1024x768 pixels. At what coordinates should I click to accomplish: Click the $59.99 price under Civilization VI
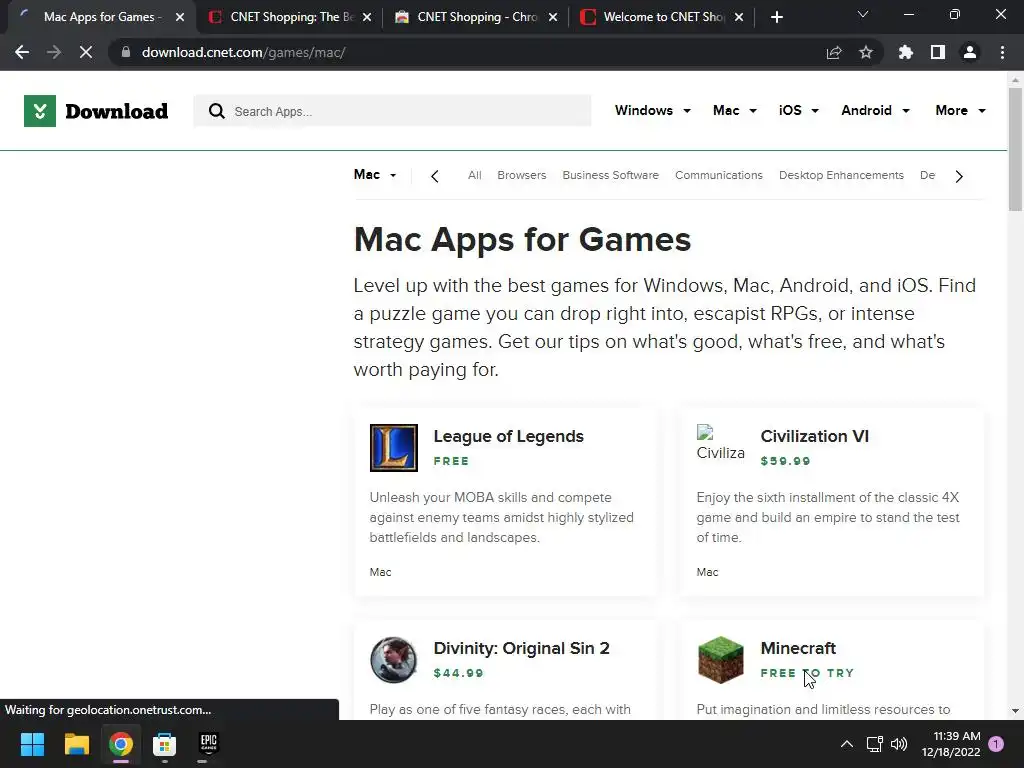(786, 461)
